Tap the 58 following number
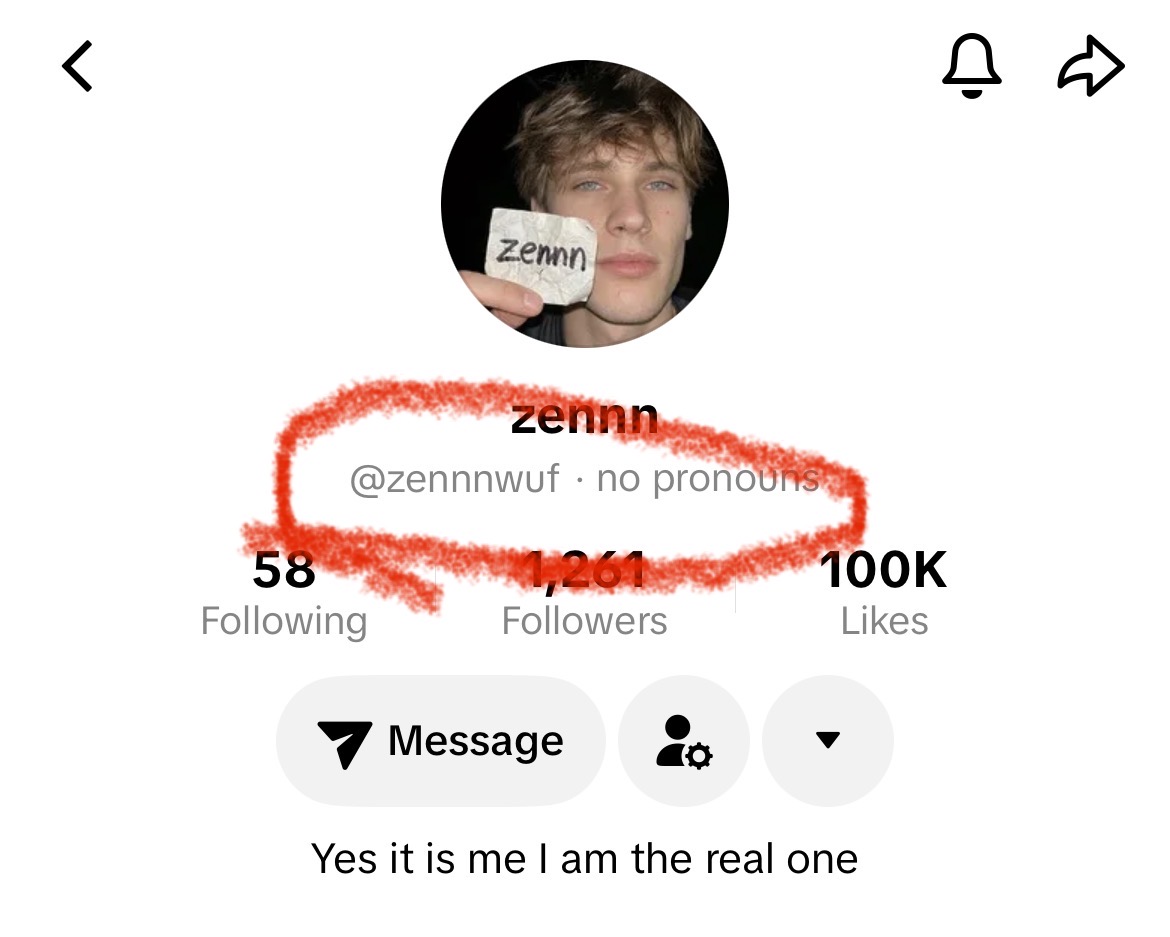 pyautogui.click(x=284, y=570)
